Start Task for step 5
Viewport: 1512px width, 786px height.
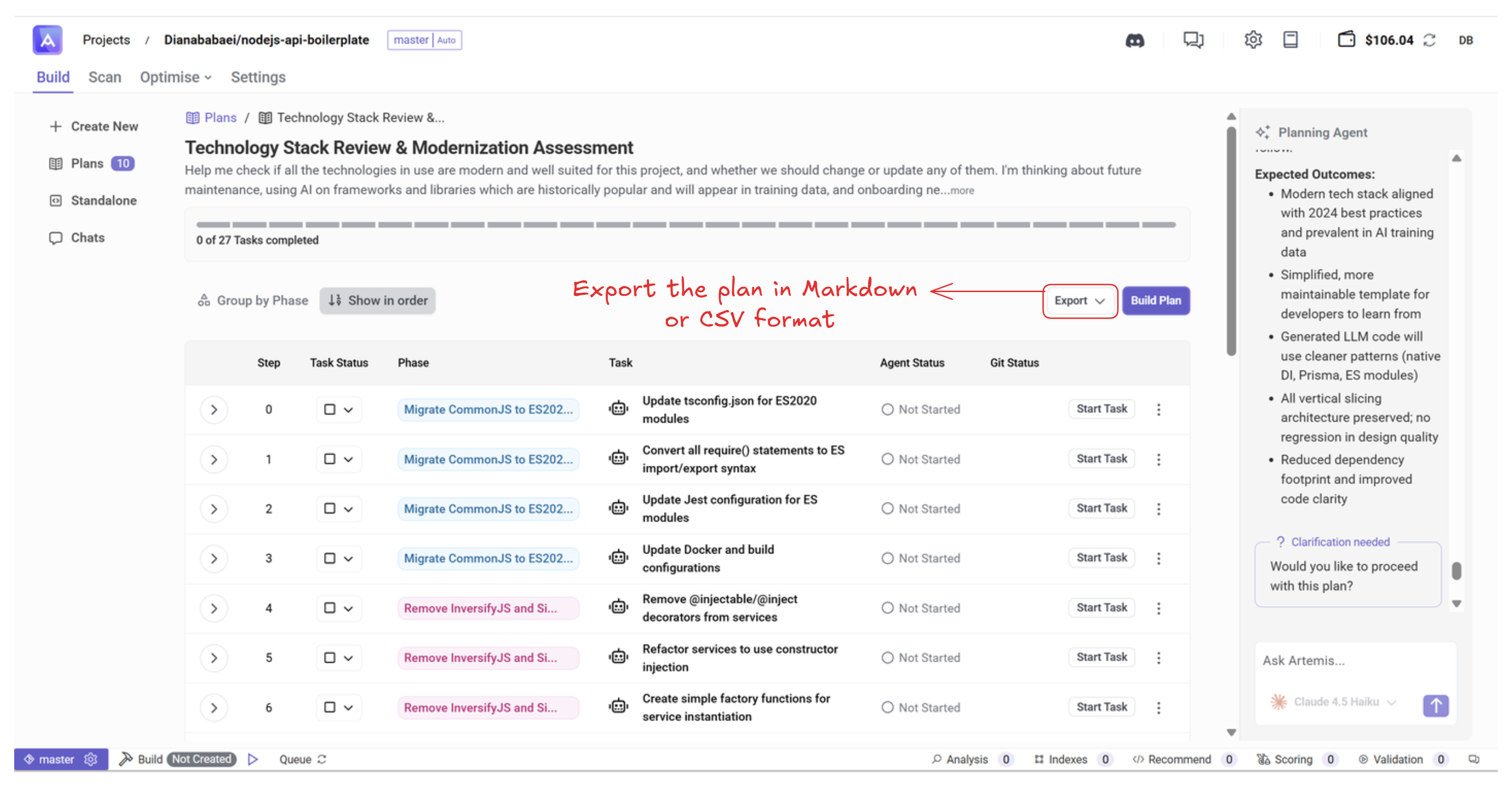[1101, 657]
